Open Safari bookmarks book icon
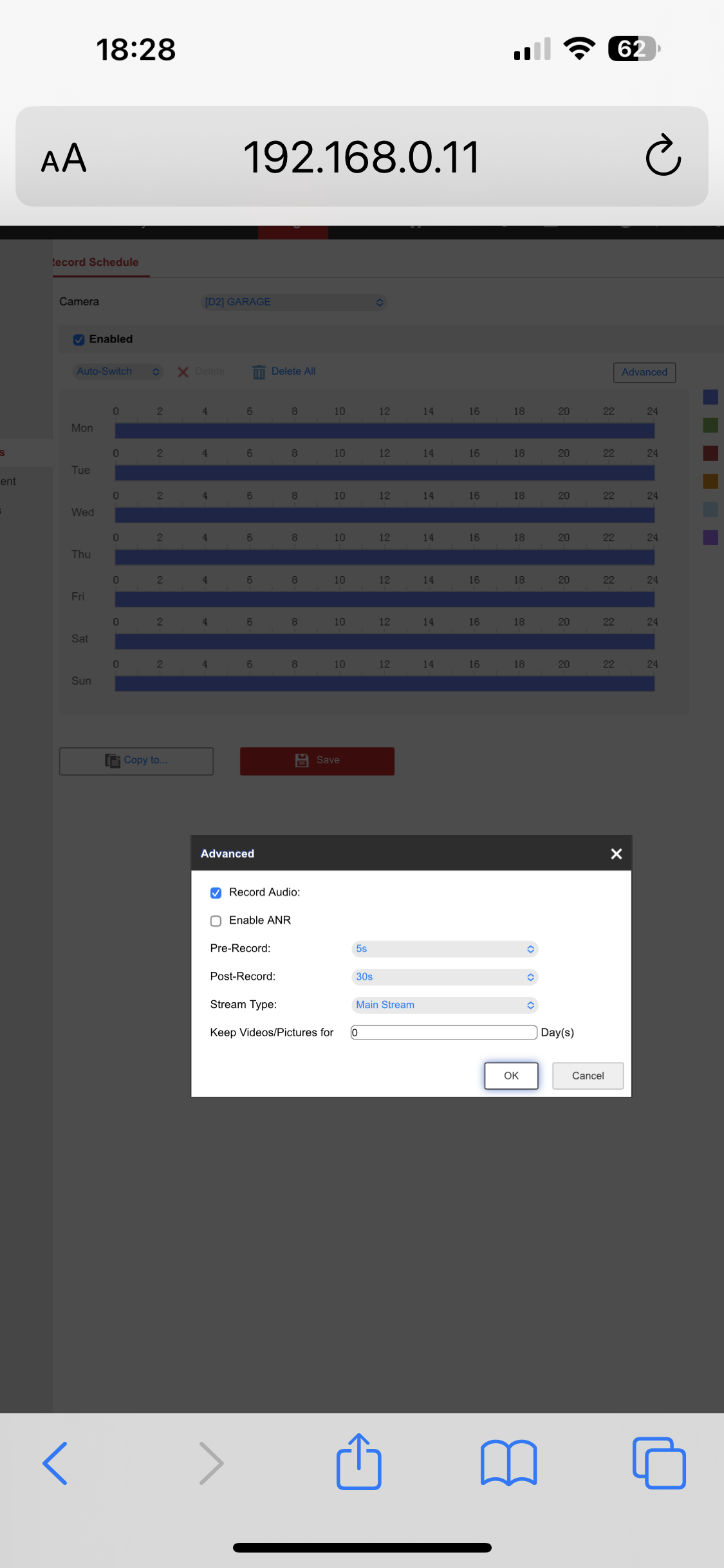Screen dimensions: 724x1568 coord(508,1463)
